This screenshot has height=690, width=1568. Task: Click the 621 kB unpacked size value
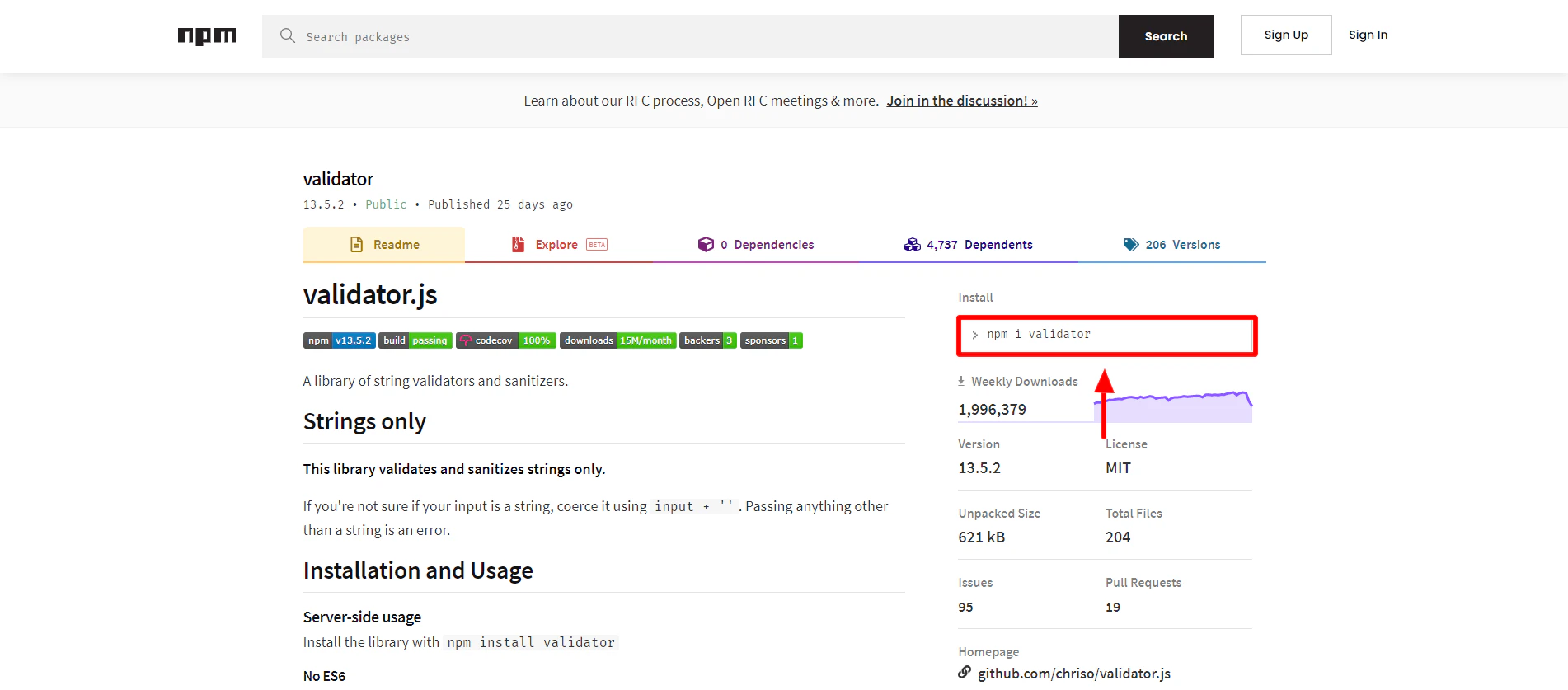[x=981, y=537]
